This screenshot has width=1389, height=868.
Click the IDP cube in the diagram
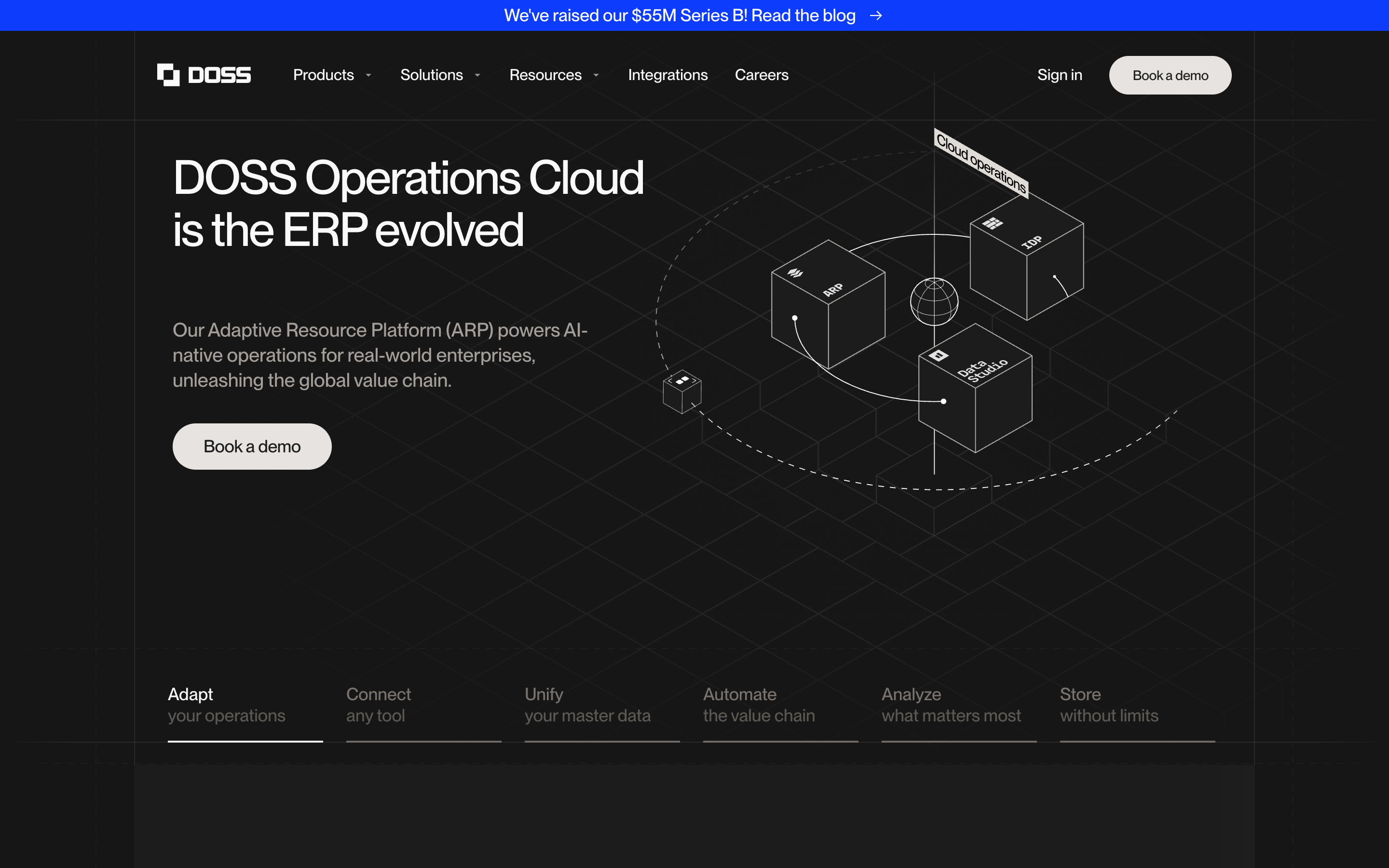pos(1027,257)
